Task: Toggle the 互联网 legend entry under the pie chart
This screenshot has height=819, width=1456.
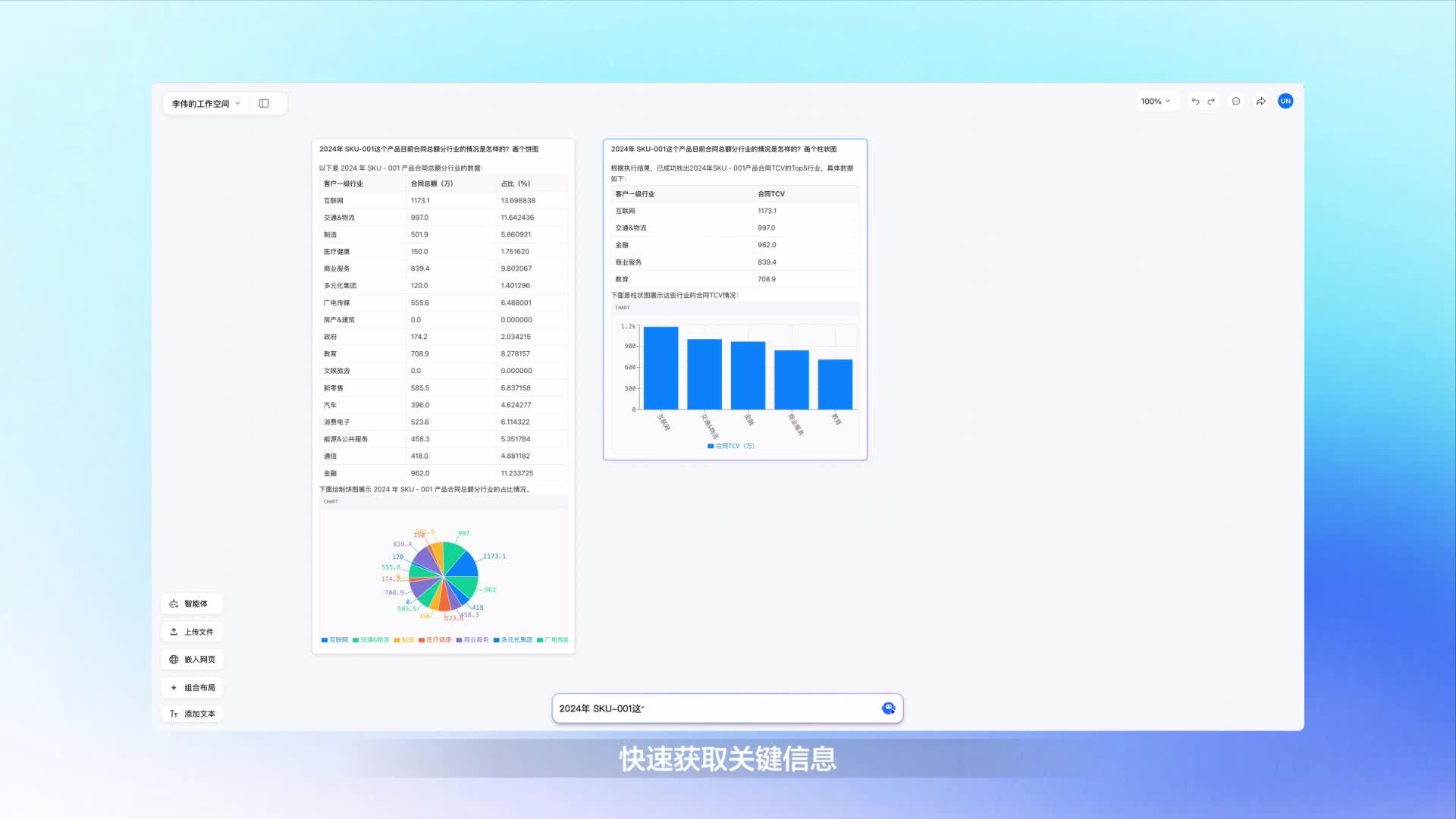Action: pos(334,639)
